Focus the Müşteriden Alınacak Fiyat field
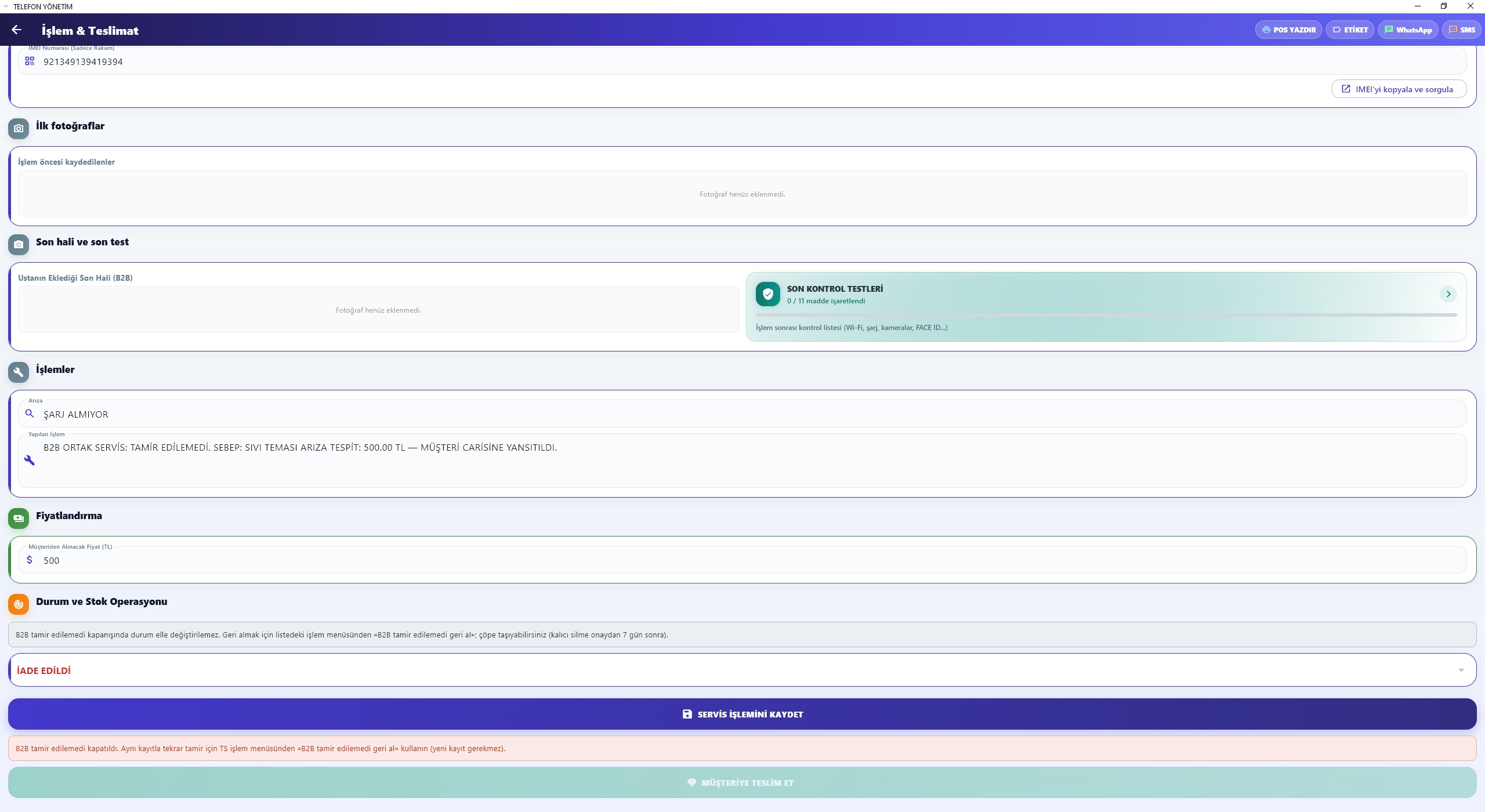This screenshot has width=1485, height=812. tap(742, 560)
